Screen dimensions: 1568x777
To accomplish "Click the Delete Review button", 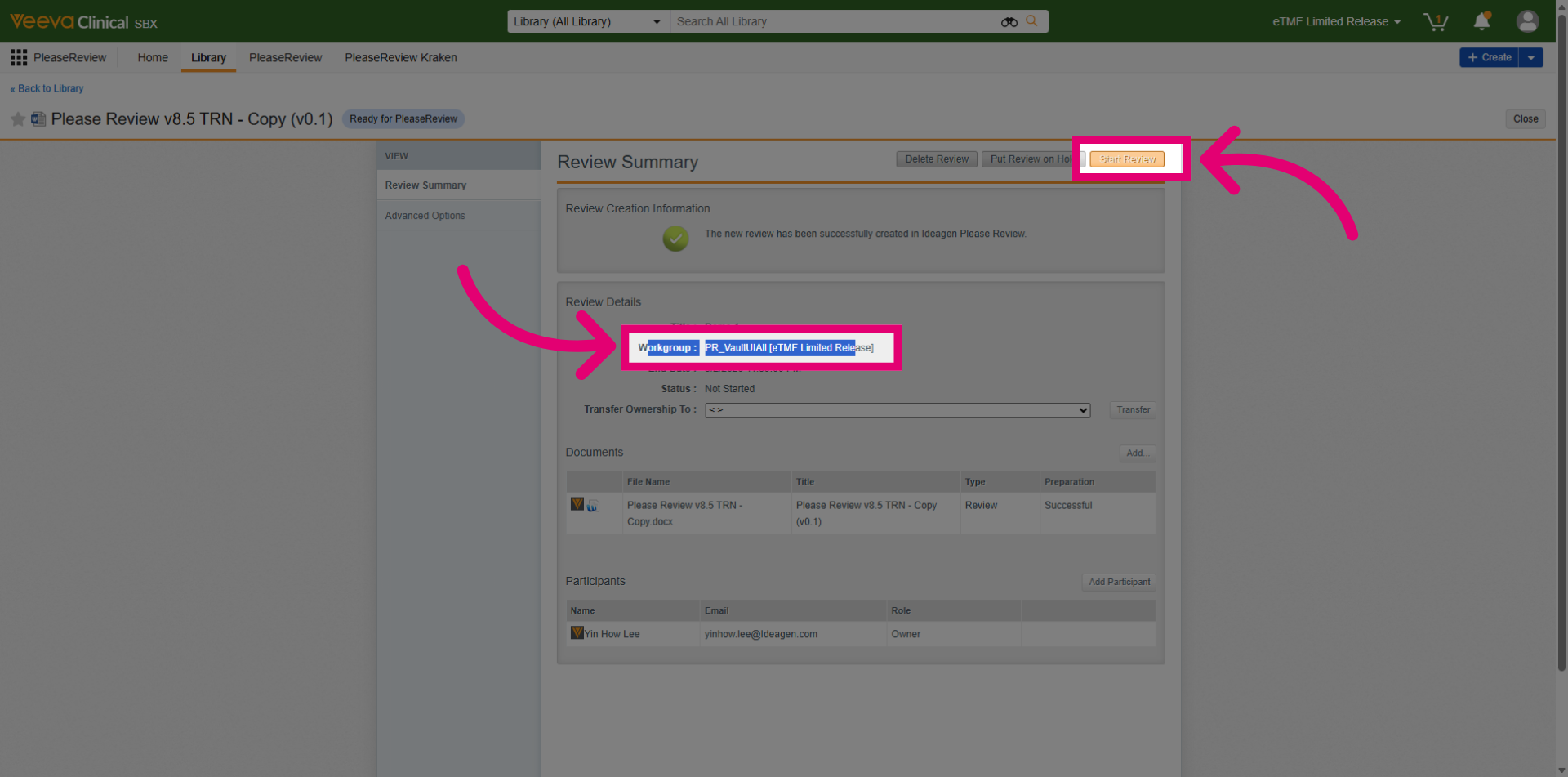I will click(x=937, y=159).
